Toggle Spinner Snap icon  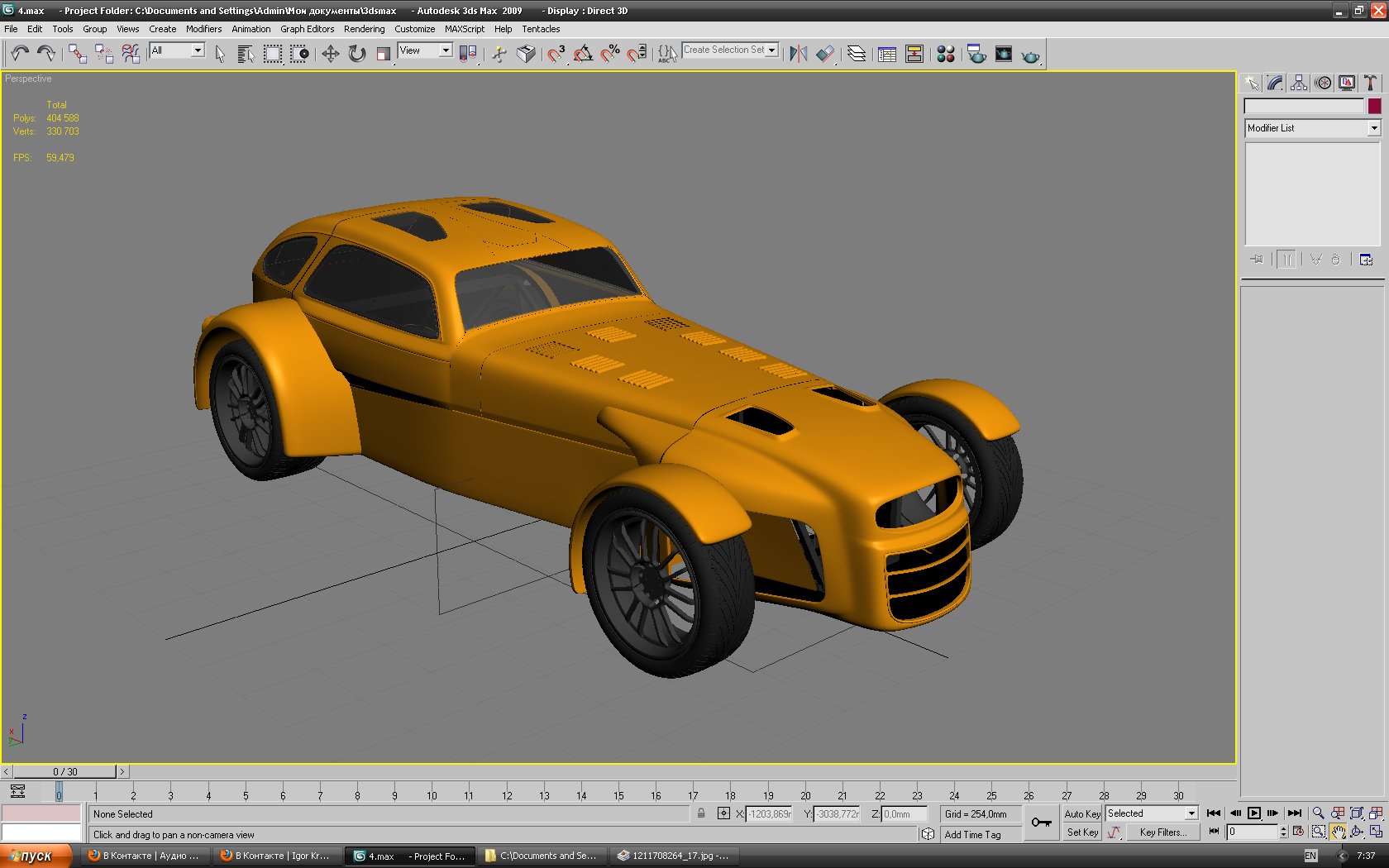coord(637,54)
